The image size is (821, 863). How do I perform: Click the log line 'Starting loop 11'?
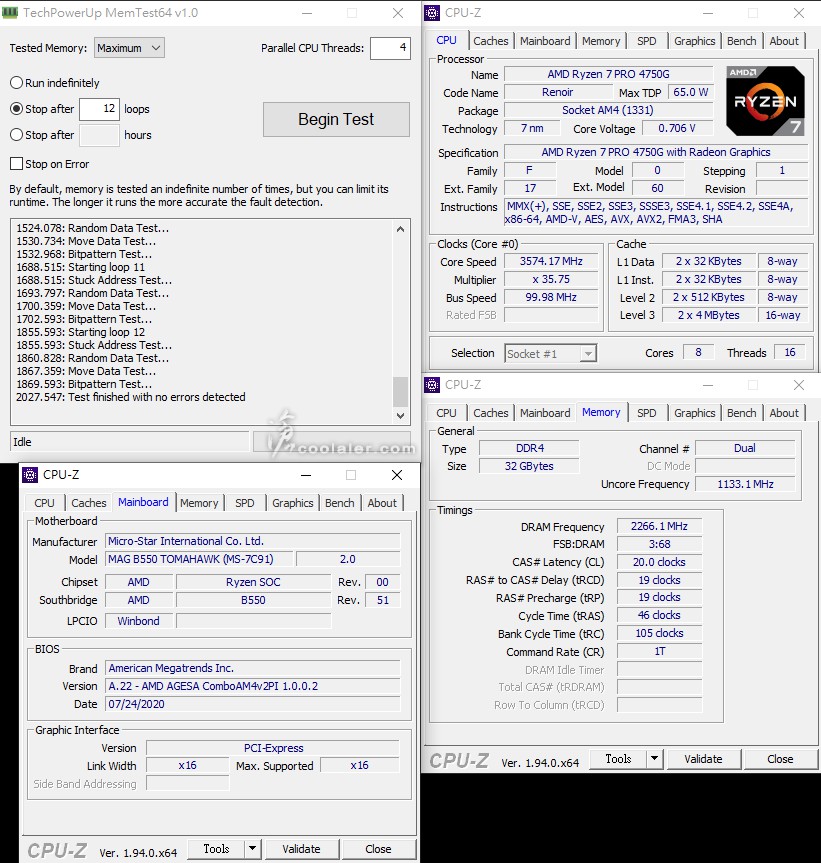[106, 267]
